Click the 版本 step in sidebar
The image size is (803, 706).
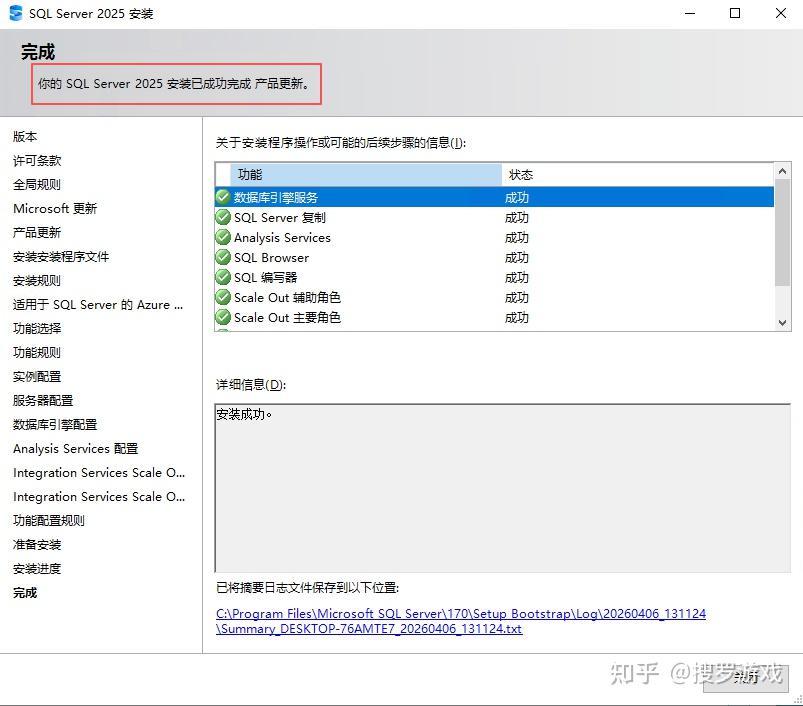pos(25,137)
